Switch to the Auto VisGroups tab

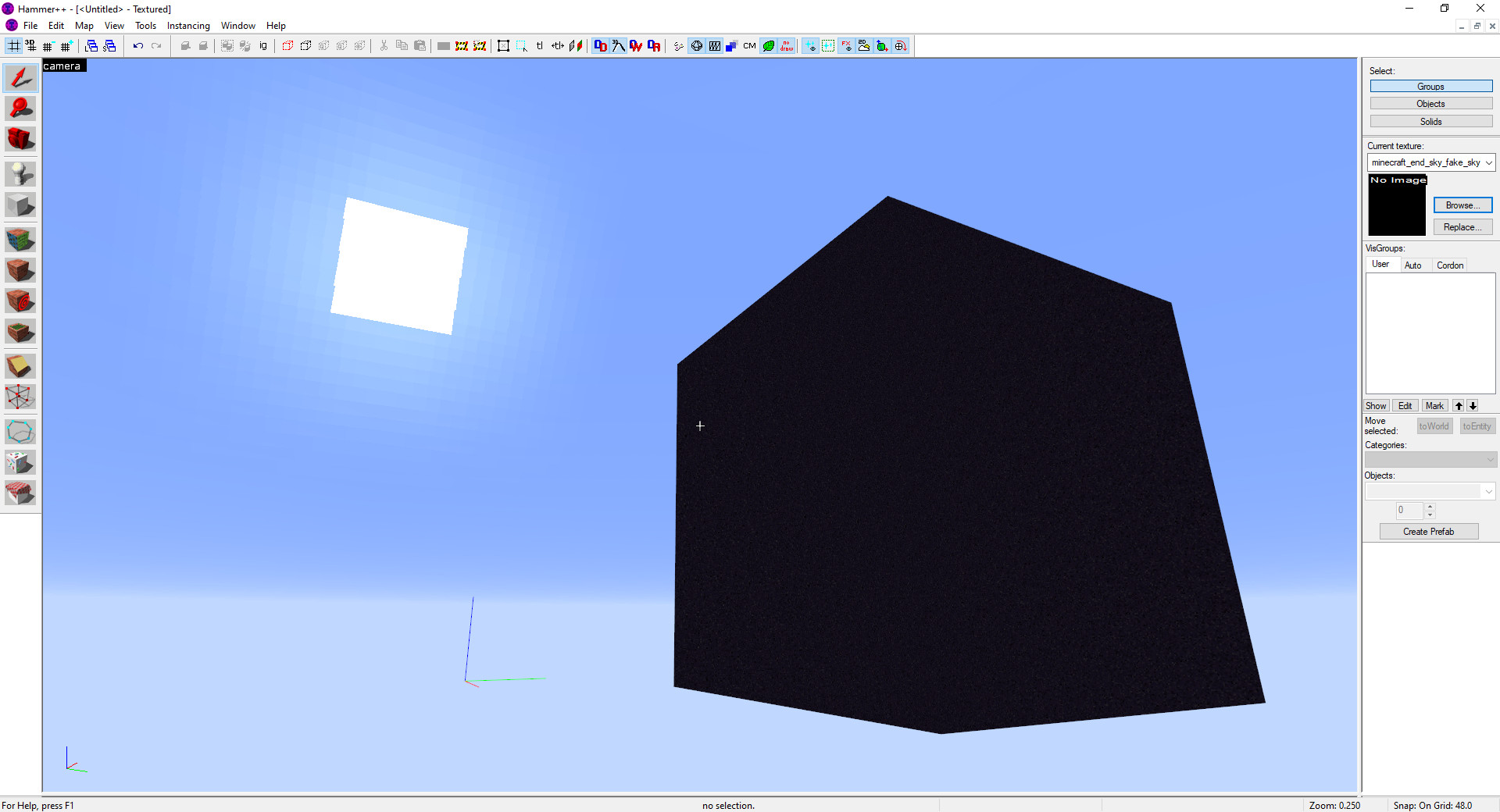pos(1415,265)
